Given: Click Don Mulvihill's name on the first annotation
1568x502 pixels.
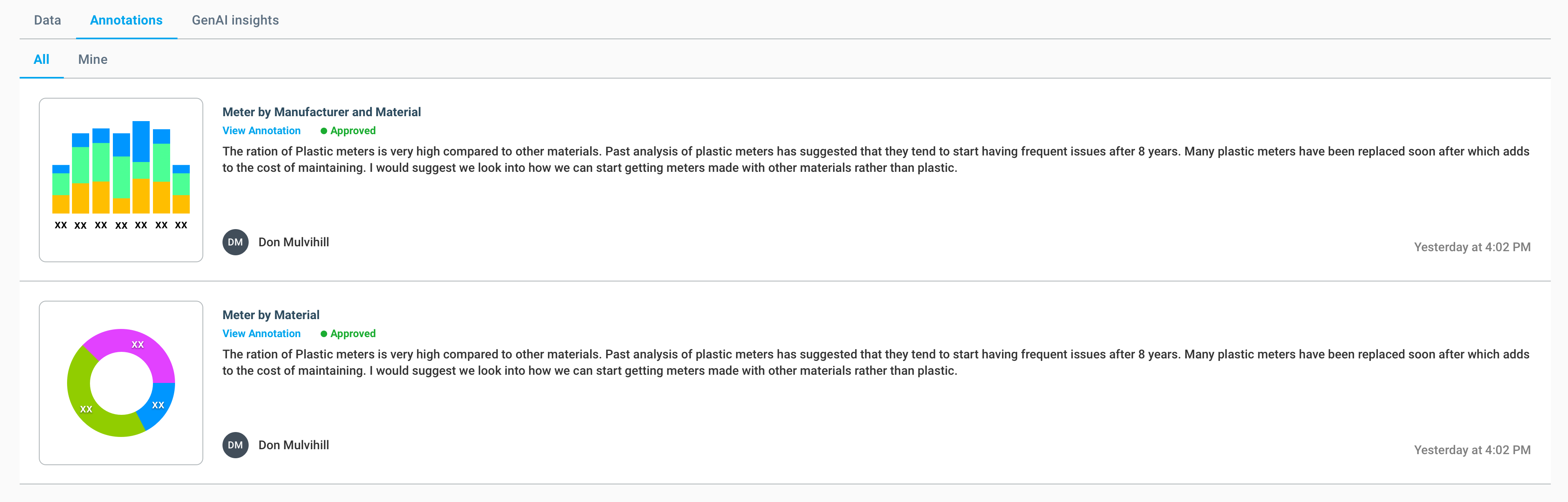Looking at the screenshot, I should coord(293,242).
